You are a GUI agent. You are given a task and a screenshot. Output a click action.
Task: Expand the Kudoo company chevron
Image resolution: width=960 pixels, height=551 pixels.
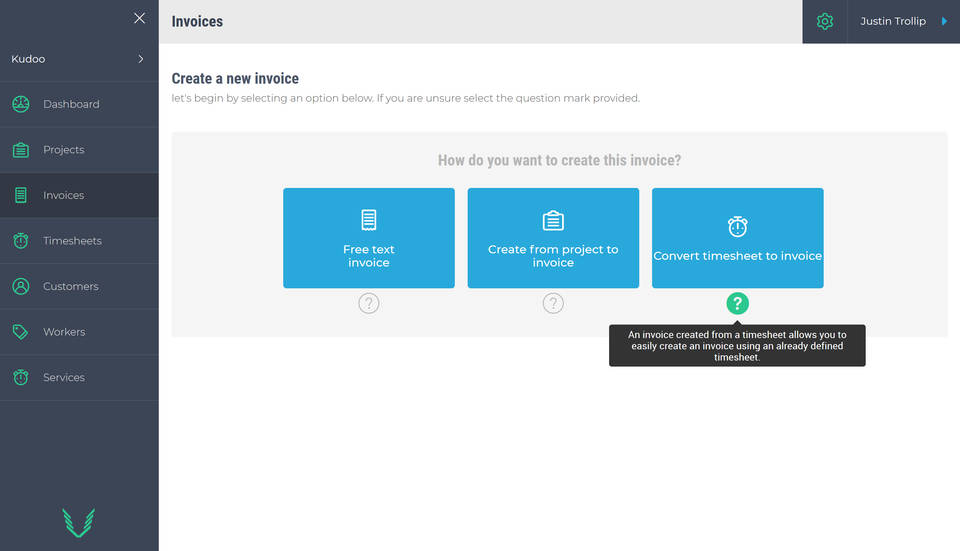140,59
